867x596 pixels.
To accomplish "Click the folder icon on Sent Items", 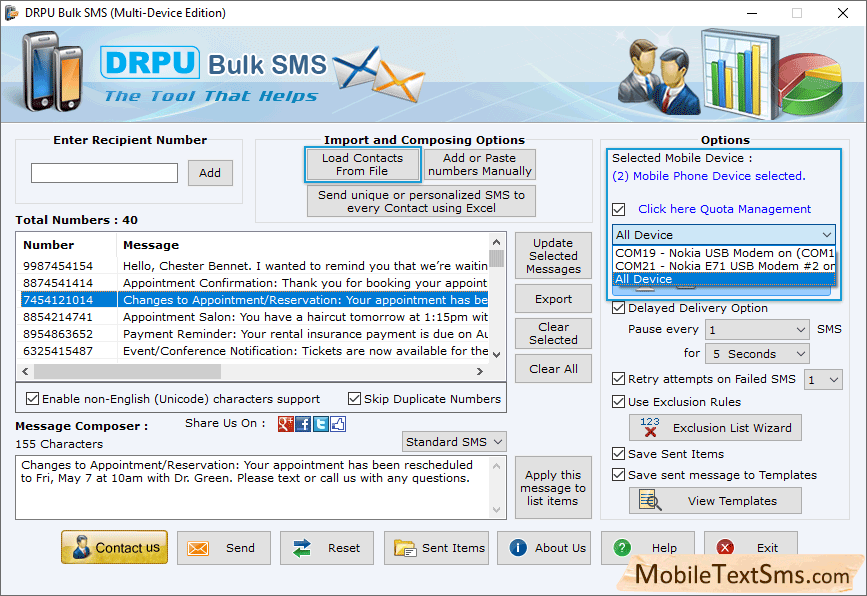I will 405,548.
